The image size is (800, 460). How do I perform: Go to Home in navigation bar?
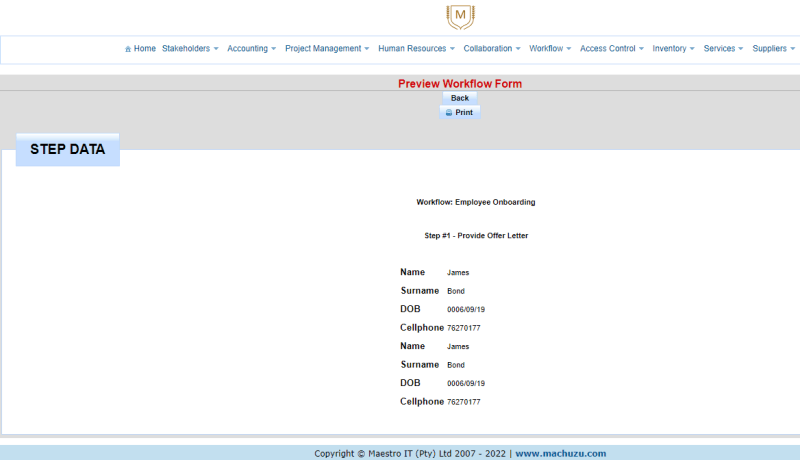140,48
